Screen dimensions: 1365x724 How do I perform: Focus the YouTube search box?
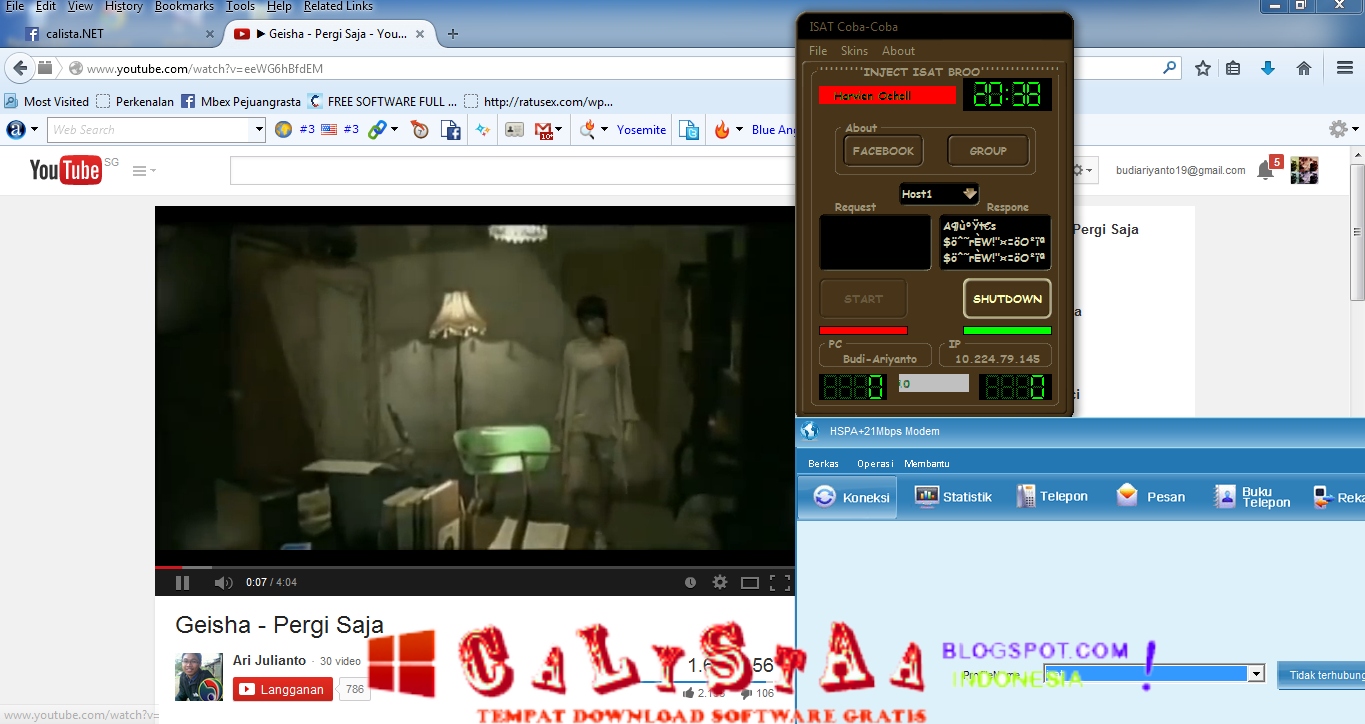512,171
